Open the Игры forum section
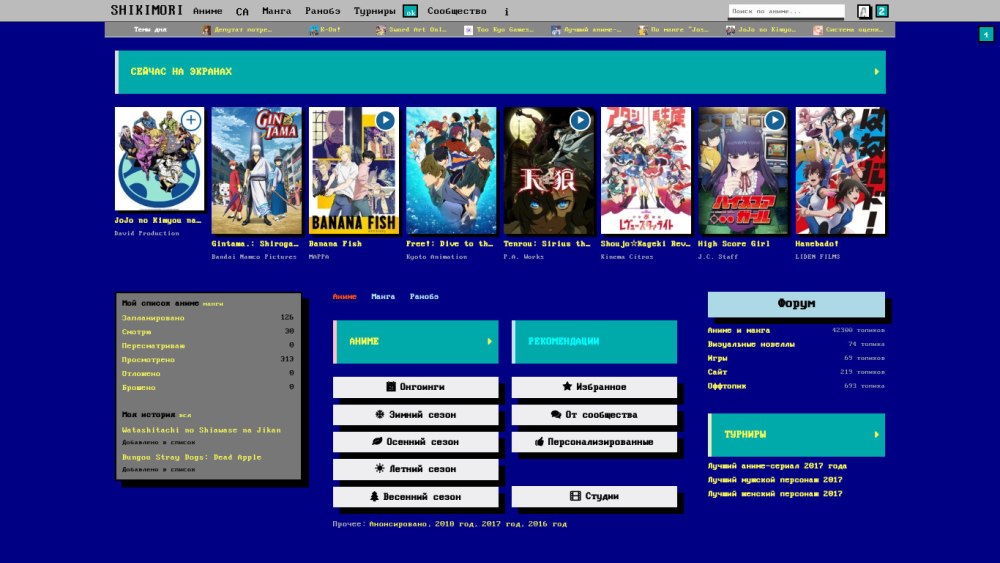This screenshot has height=563, width=1000. tap(717, 358)
